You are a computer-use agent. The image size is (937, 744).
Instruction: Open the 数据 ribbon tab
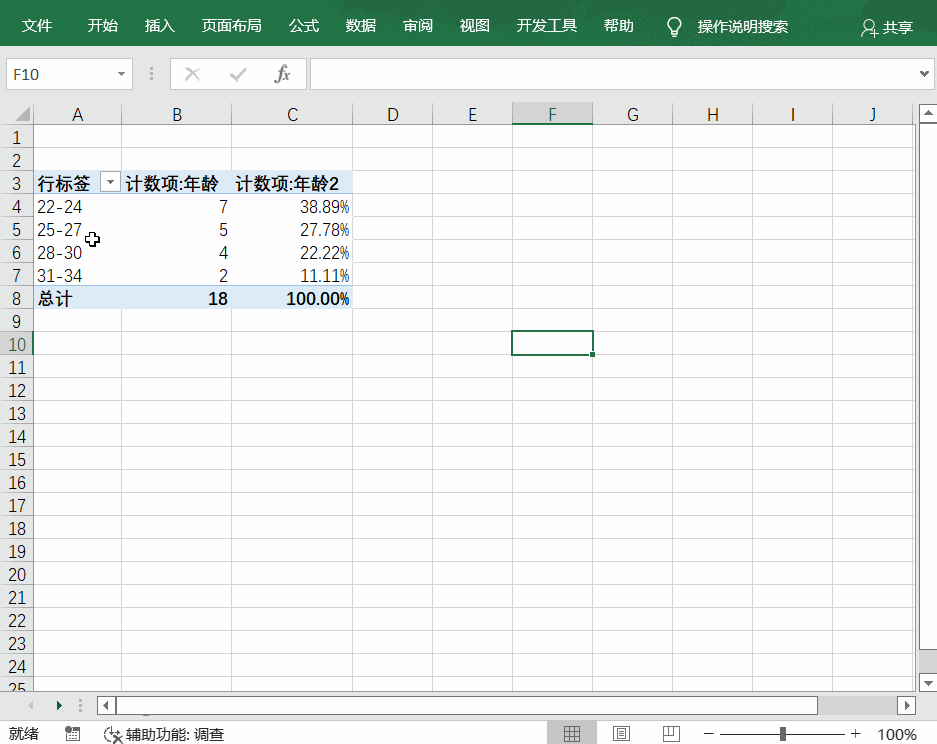pyautogui.click(x=361, y=26)
